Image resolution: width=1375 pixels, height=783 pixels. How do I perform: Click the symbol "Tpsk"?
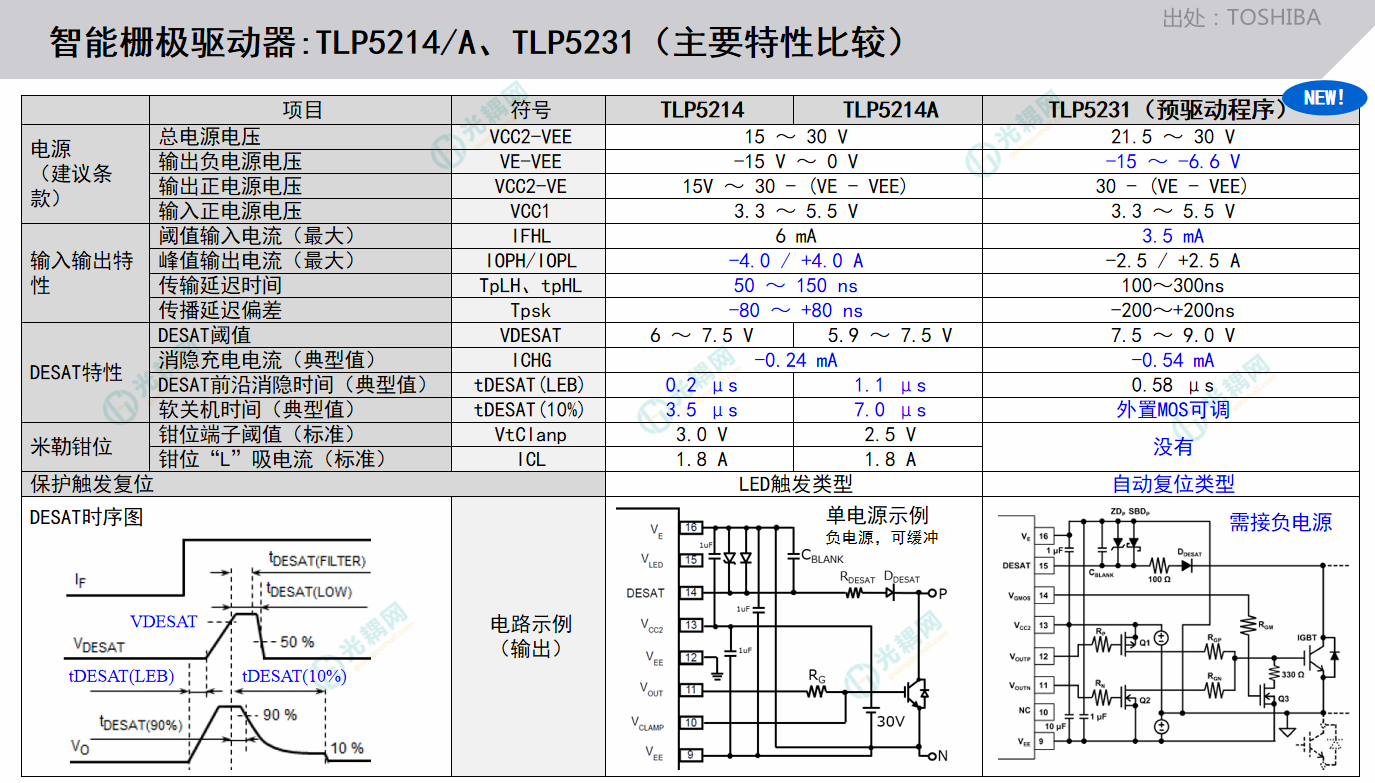tap(529, 310)
